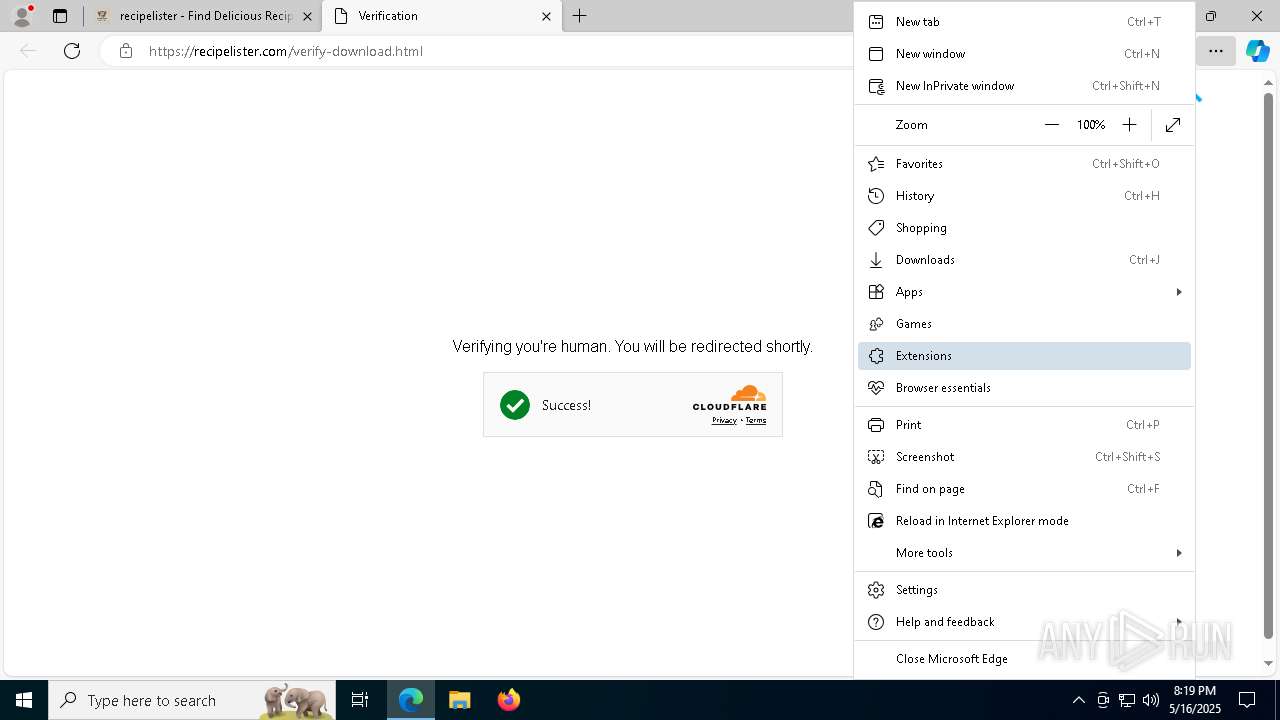The width and height of the screenshot is (1280, 720).
Task: Click the Games icon in menu
Action: [x=876, y=324]
